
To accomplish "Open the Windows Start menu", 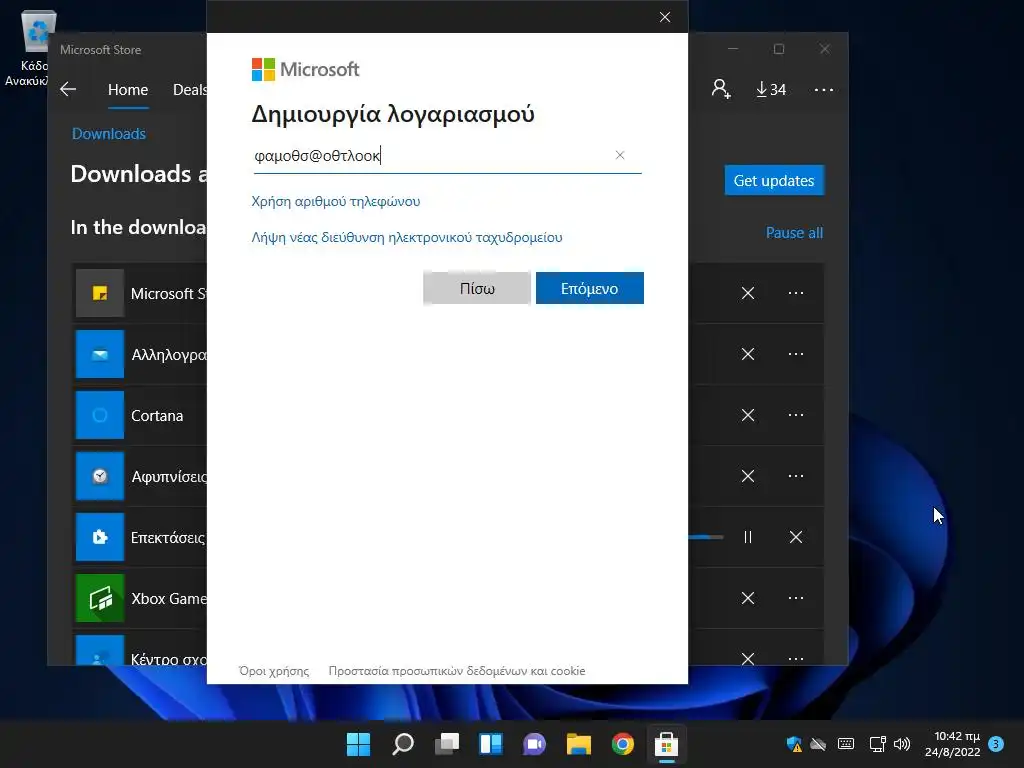I will tap(358, 744).
